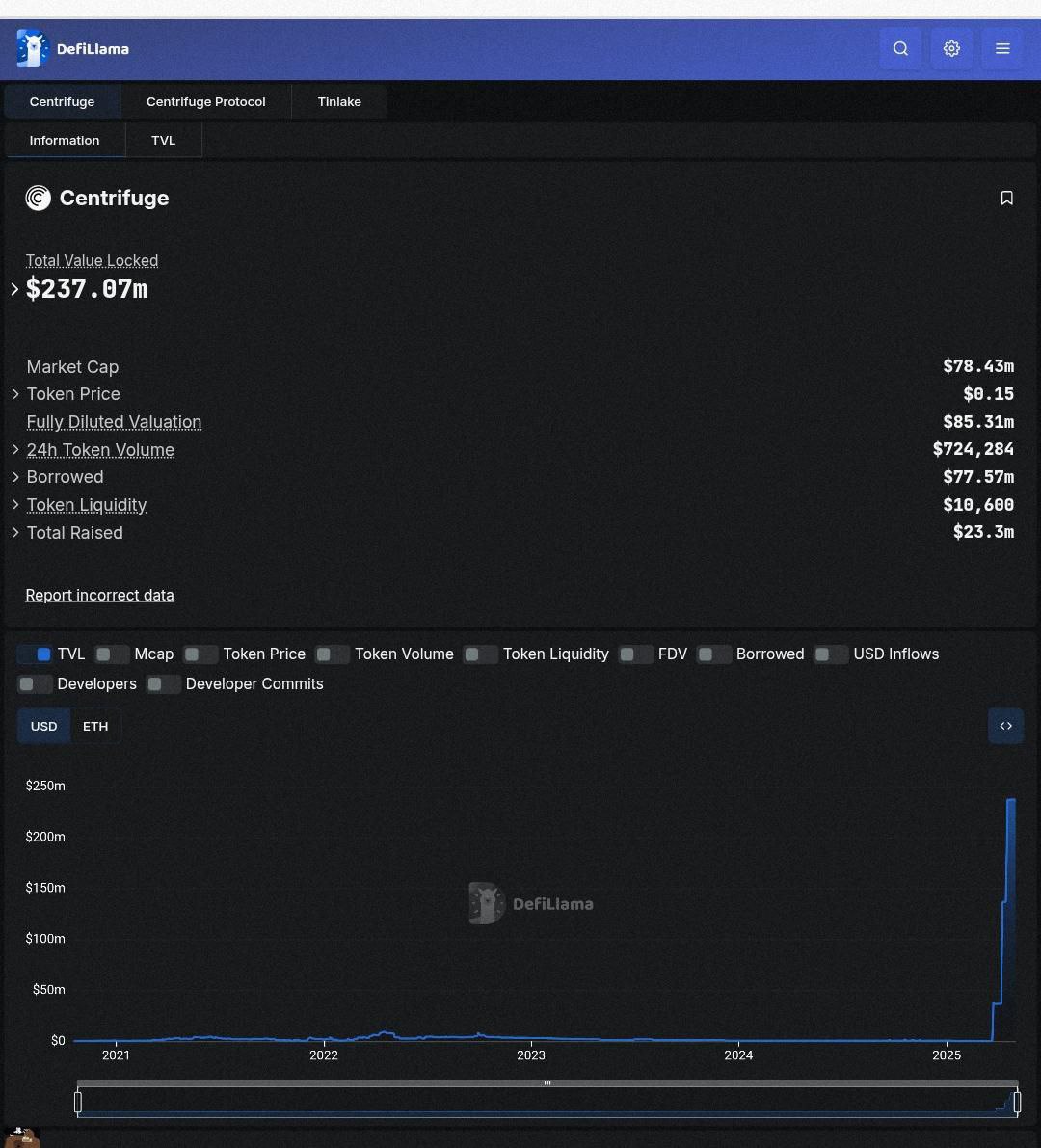The image size is (1041, 1148).
Task: Expand the 24h Token Volume details
Action: (x=15, y=449)
